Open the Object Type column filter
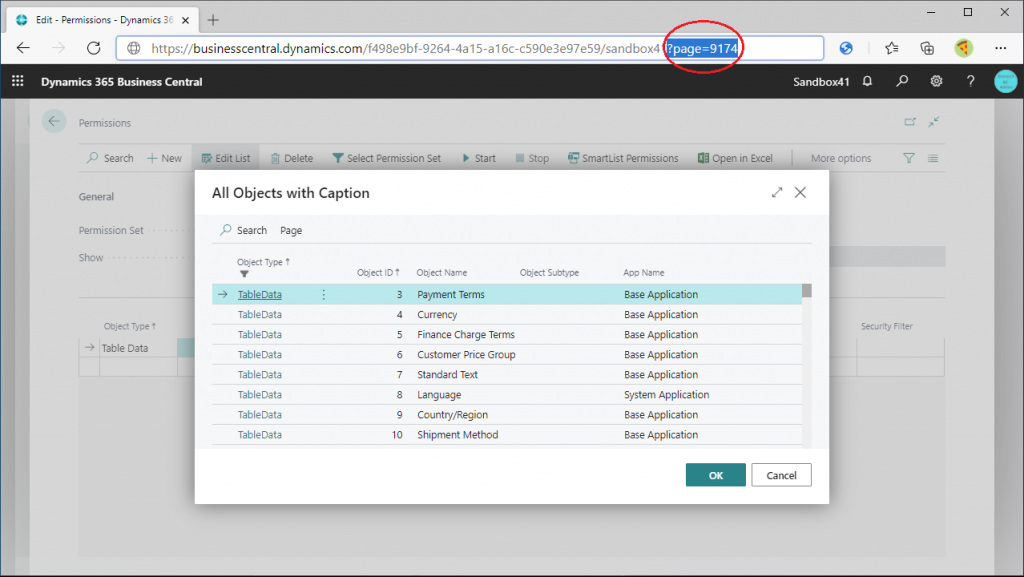 244,274
